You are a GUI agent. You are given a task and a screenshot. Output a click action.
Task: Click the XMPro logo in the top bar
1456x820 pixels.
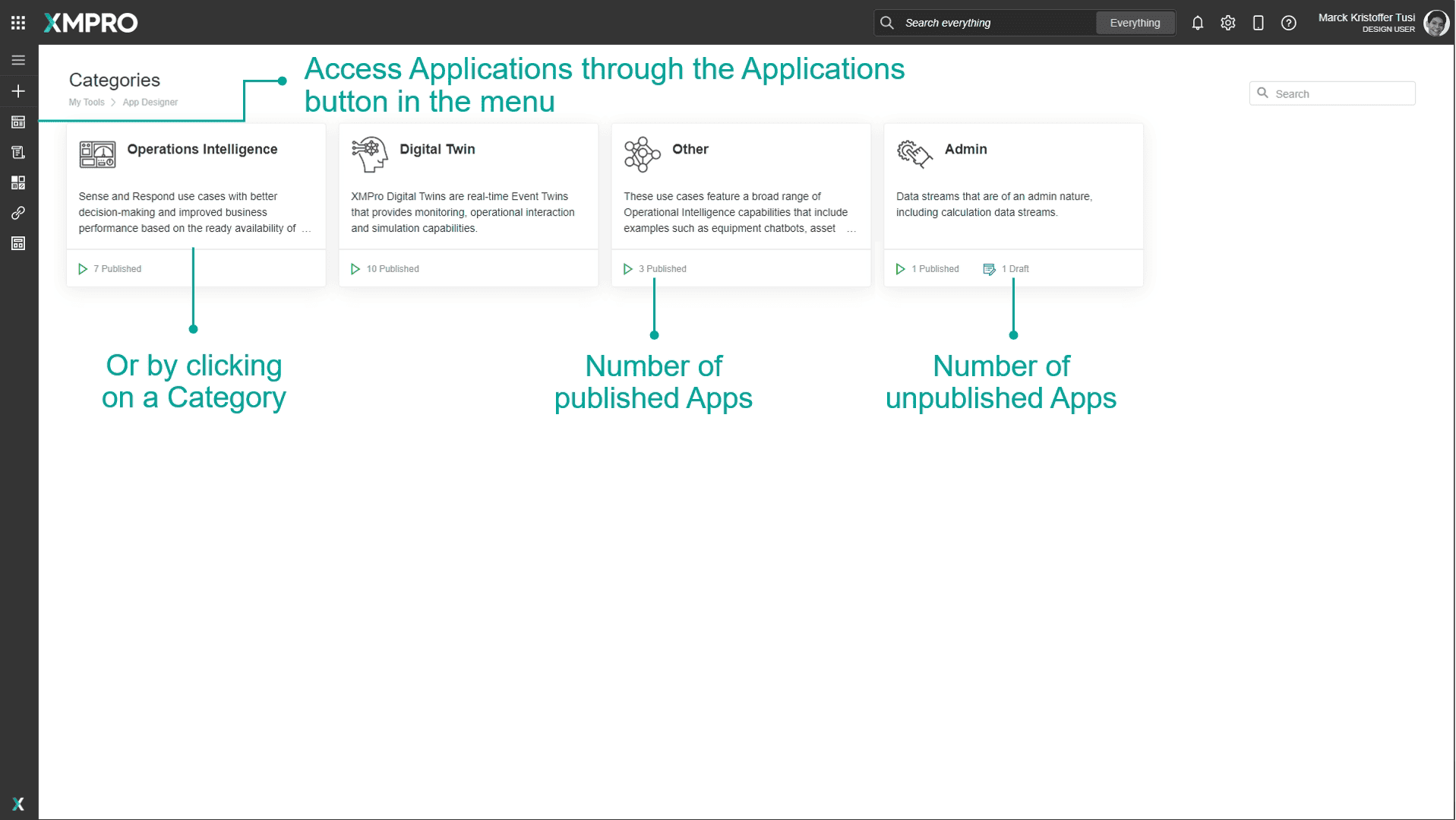[x=90, y=23]
